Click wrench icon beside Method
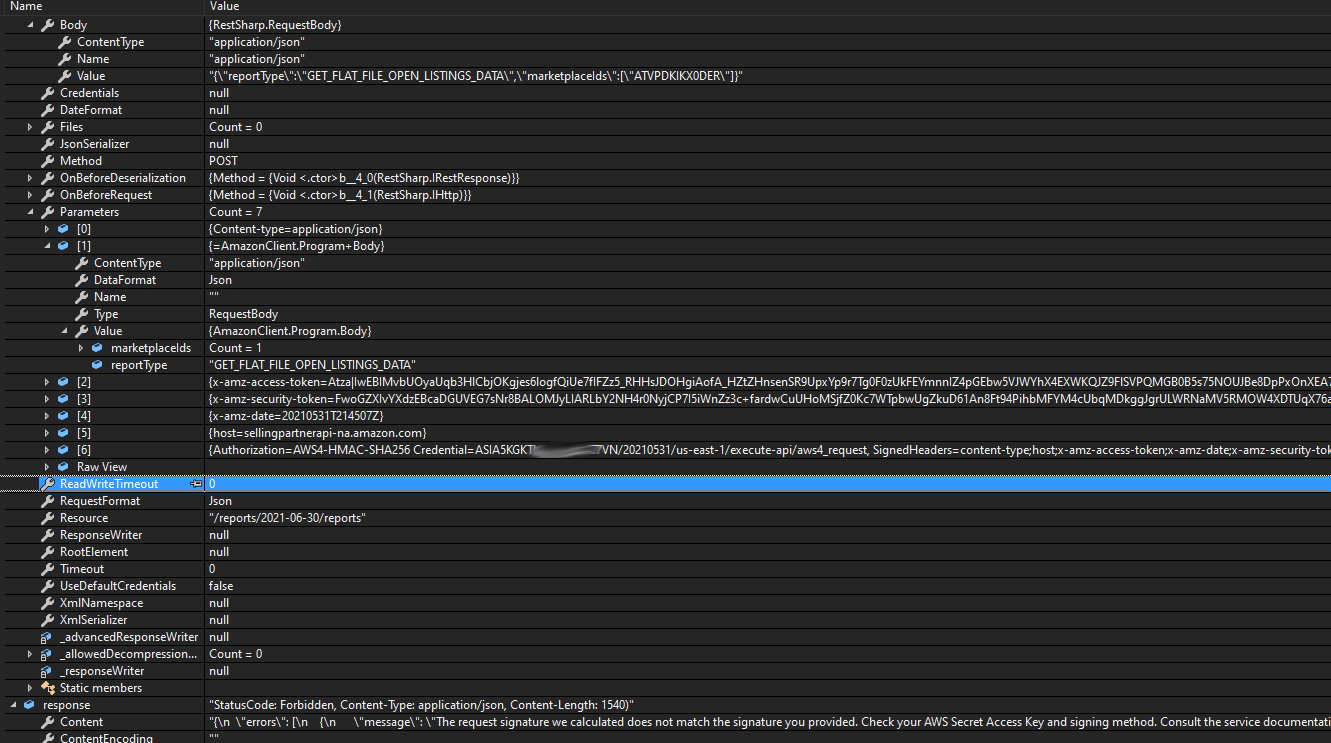The width and height of the screenshot is (1331, 743). tap(48, 161)
